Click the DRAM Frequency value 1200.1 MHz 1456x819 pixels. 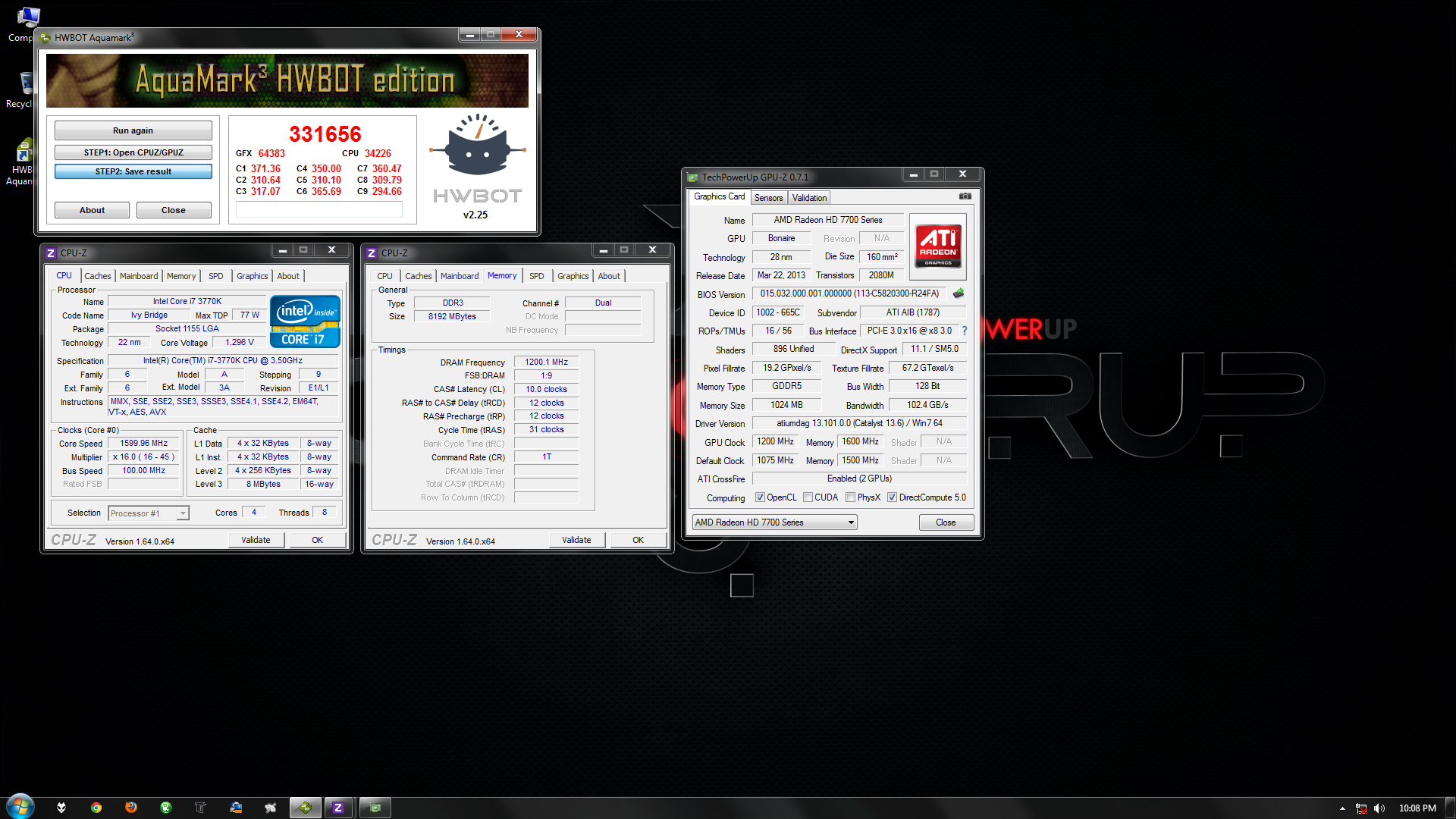(546, 362)
